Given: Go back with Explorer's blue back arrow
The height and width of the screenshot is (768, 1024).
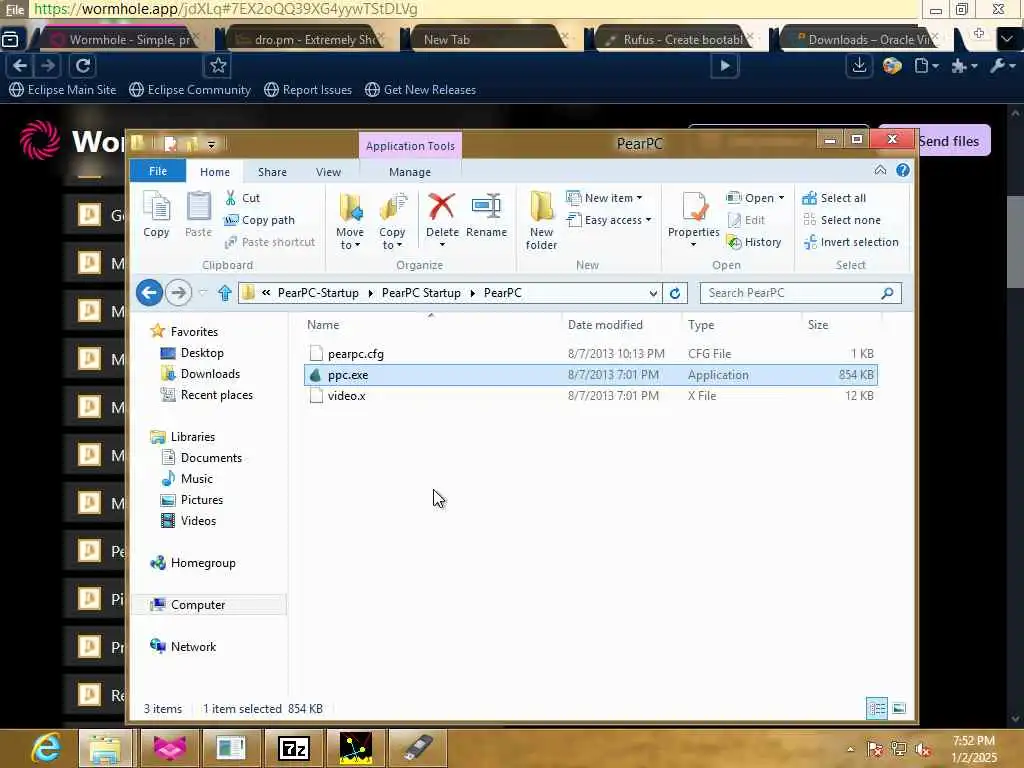Looking at the screenshot, I should point(150,293).
